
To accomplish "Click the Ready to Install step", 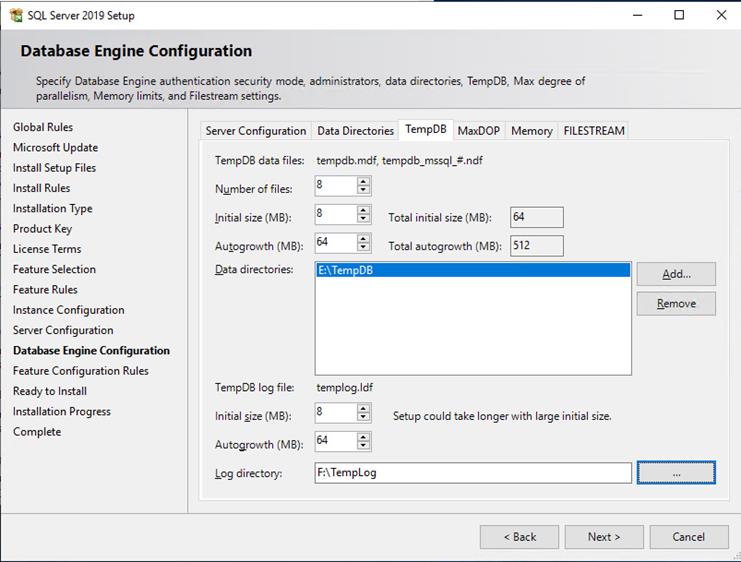I will 50,391.
